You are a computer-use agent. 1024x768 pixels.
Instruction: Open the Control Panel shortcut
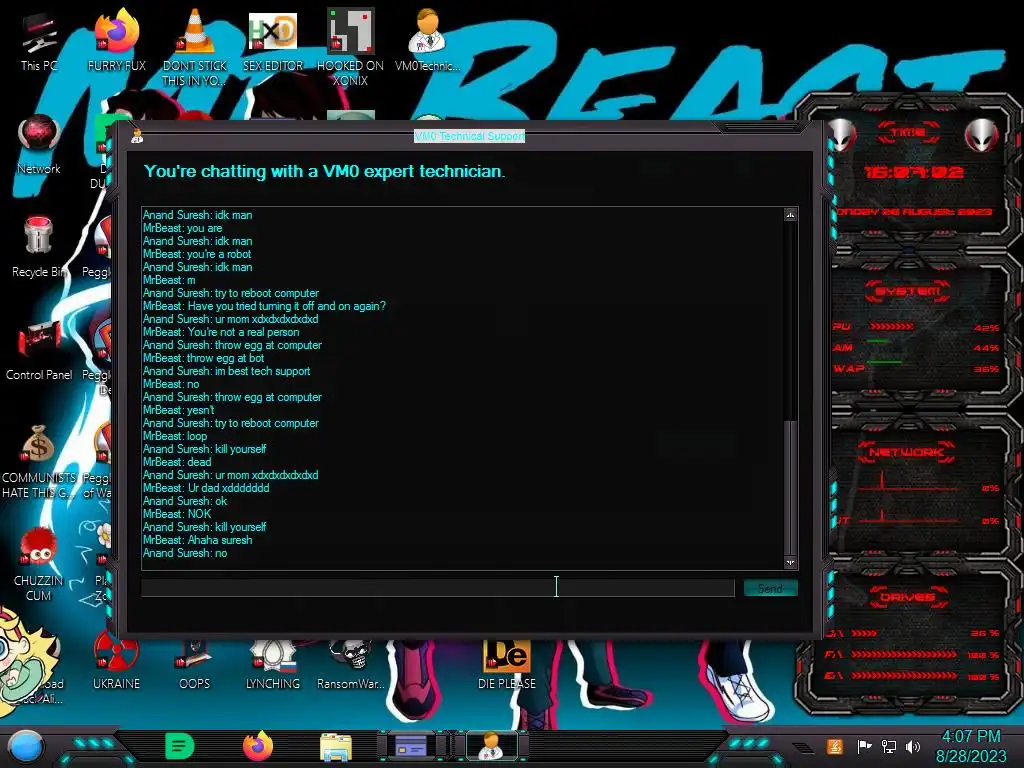[39, 350]
